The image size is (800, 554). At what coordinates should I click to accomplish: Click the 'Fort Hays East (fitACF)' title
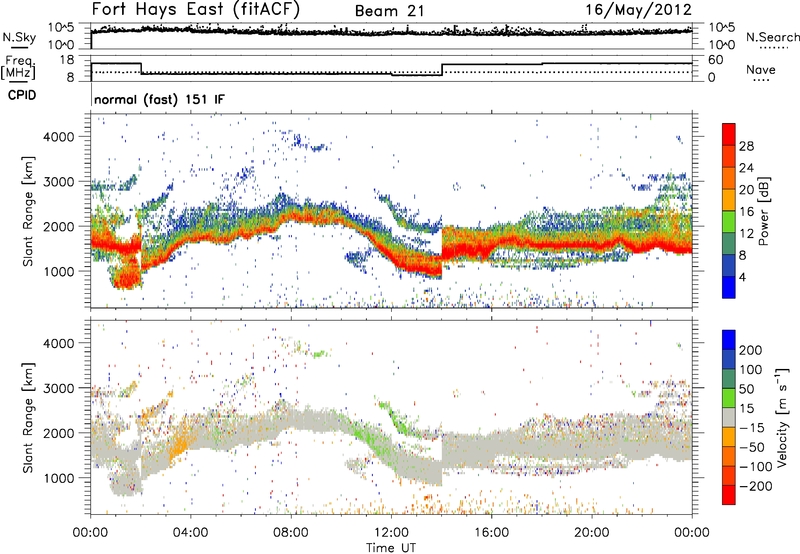tap(195, 10)
